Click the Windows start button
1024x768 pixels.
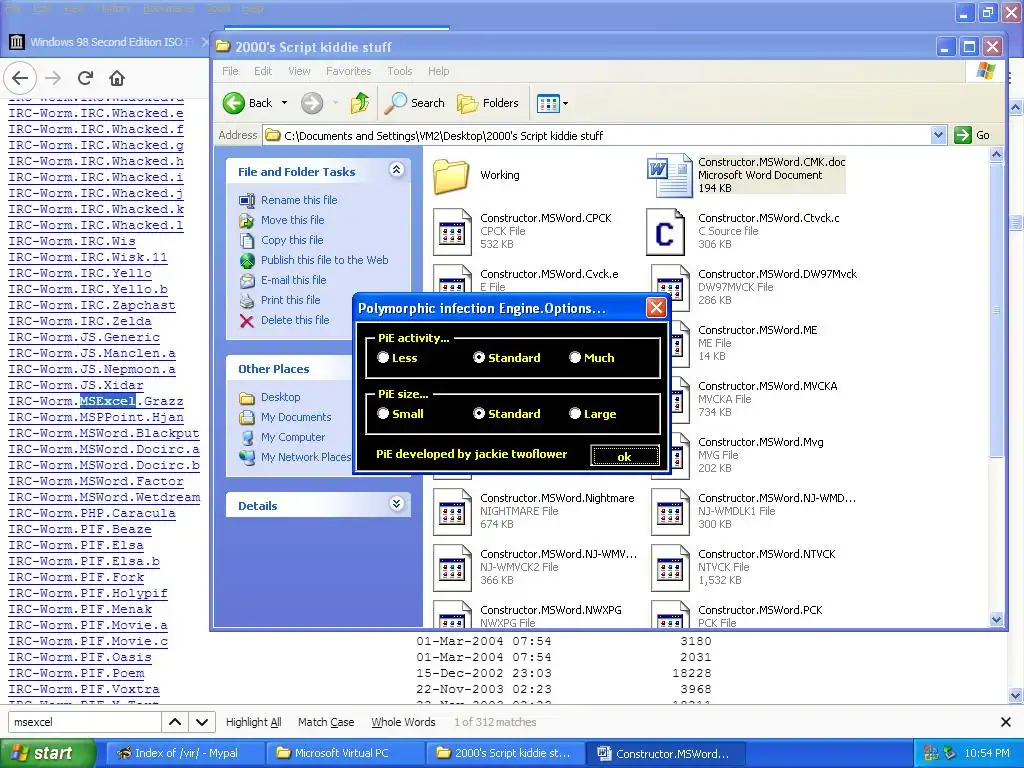[47, 753]
